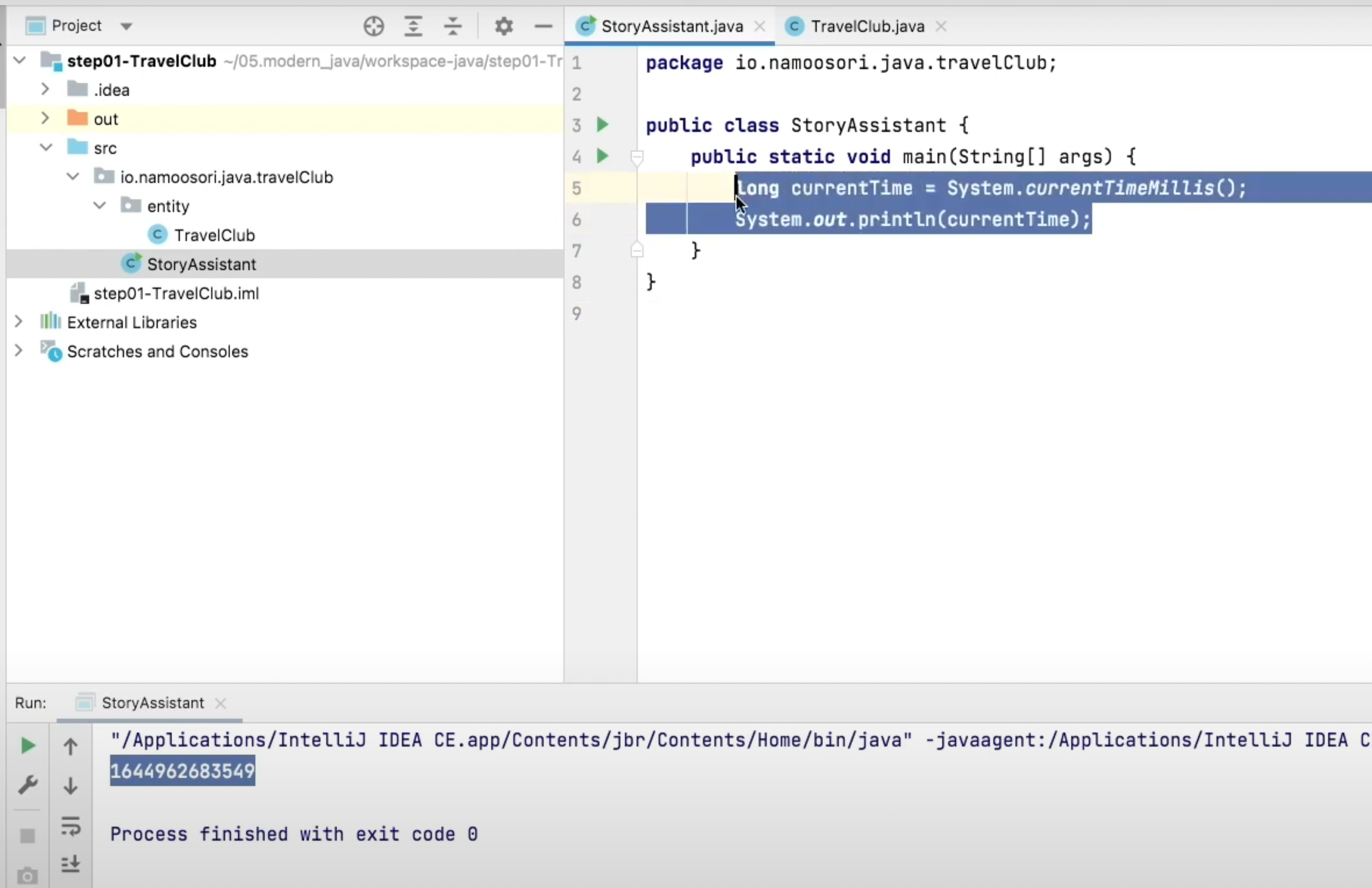Viewport: 1372px width, 888px height.
Task: Collapse the step01-TravelClub project root
Action: pos(20,60)
